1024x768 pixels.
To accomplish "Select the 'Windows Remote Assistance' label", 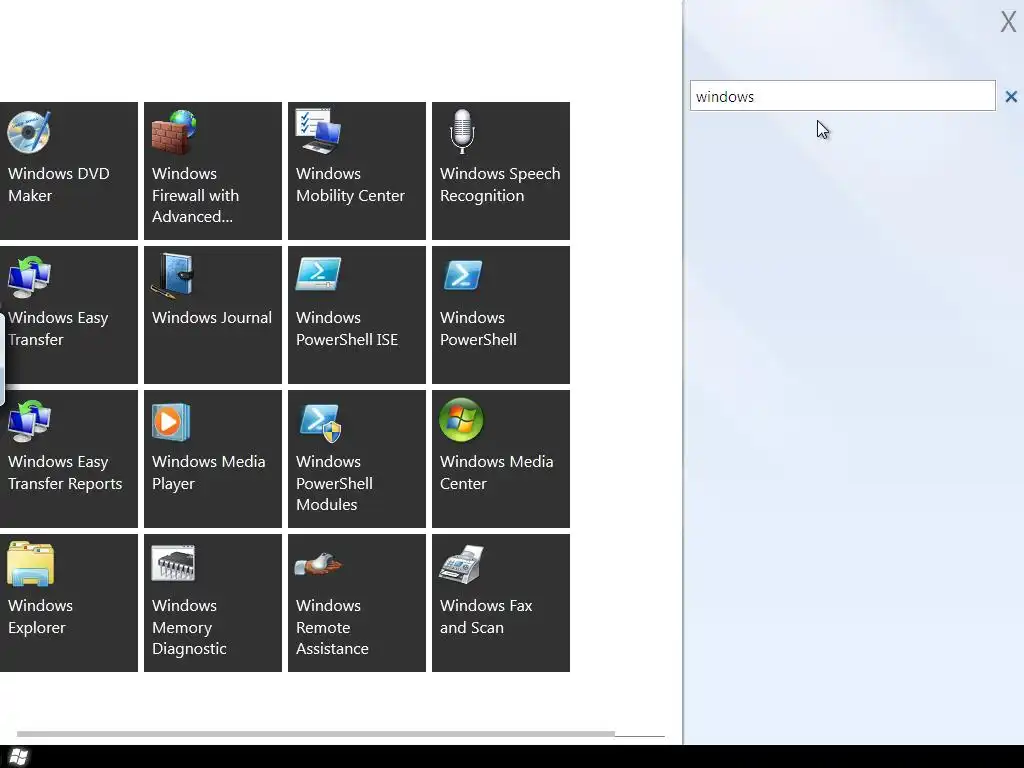I will (x=332, y=627).
